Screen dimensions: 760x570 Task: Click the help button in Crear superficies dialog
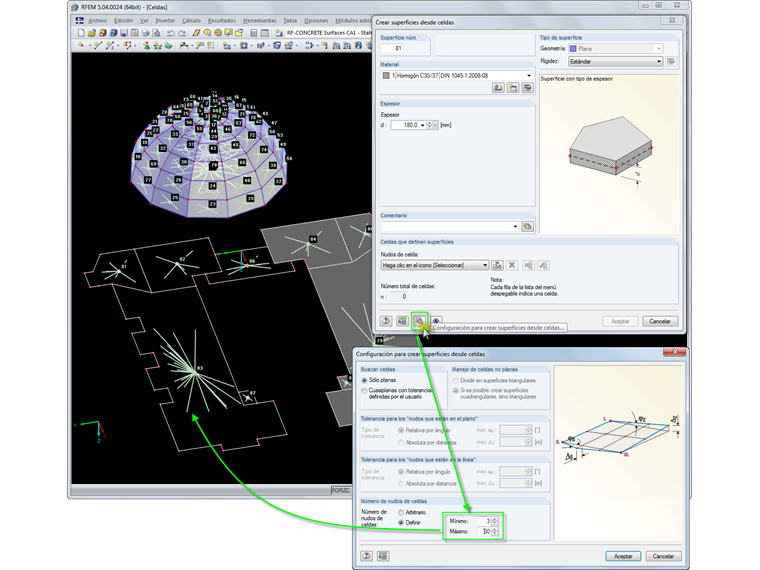pyautogui.click(x=386, y=321)
